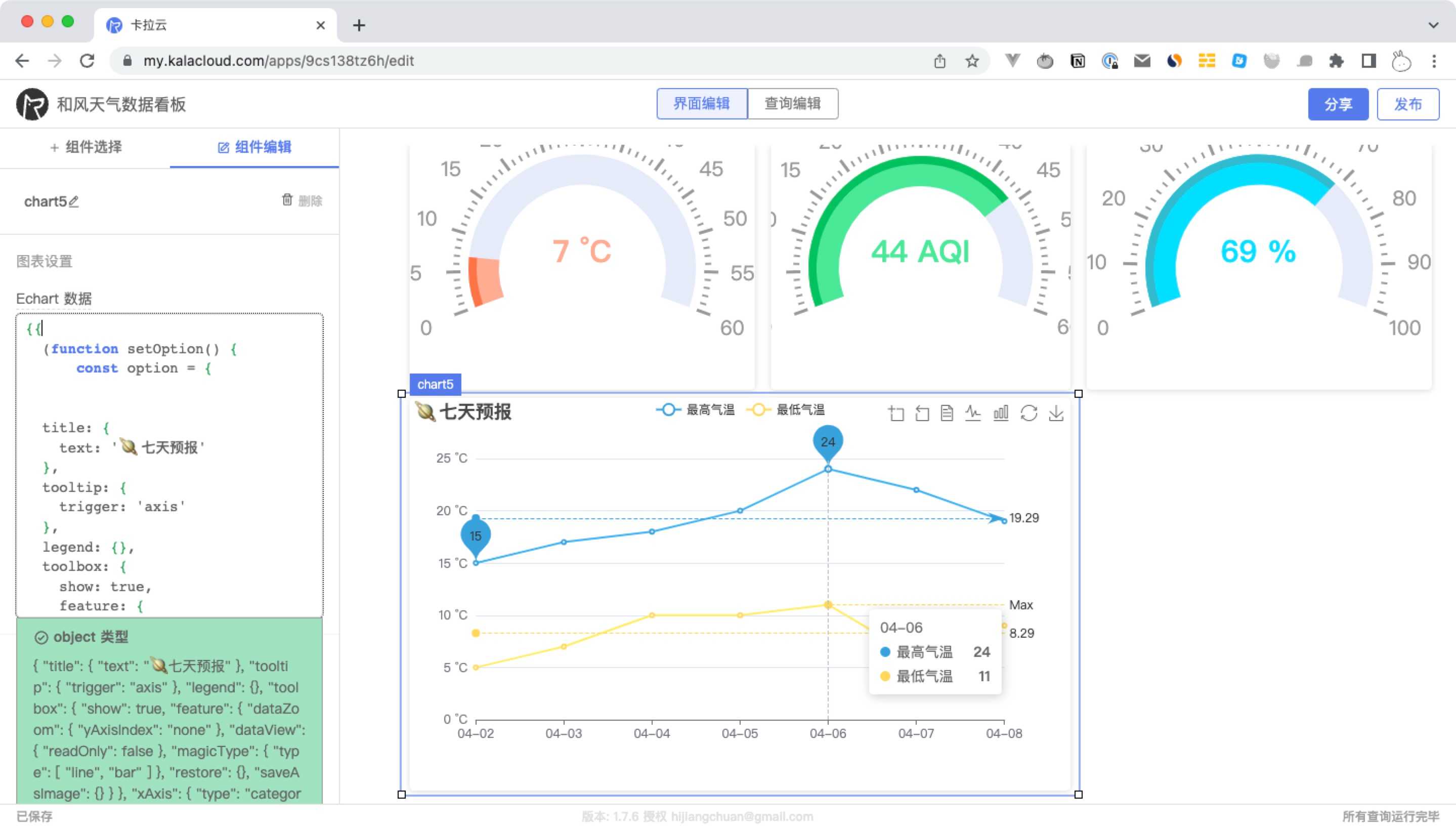Click the site lock icon in address bar
Screen dimensions: 1456x828
pos(127,61)
